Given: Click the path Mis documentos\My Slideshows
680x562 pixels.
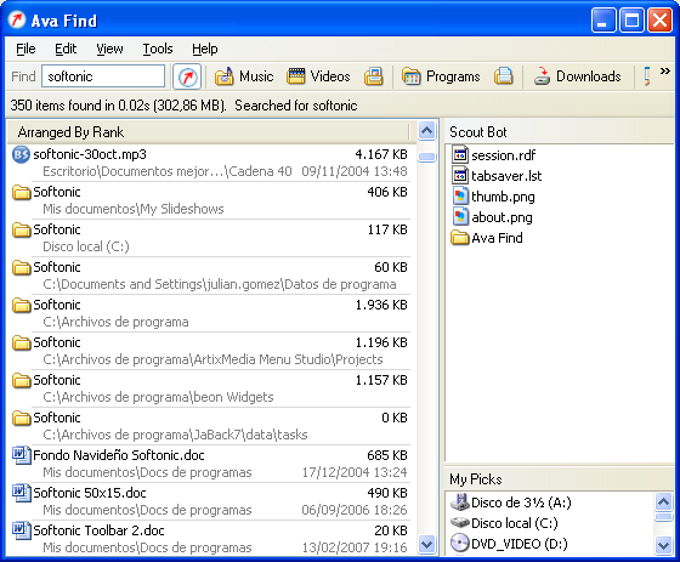Looking at the screenshot, I should point(133,209).
